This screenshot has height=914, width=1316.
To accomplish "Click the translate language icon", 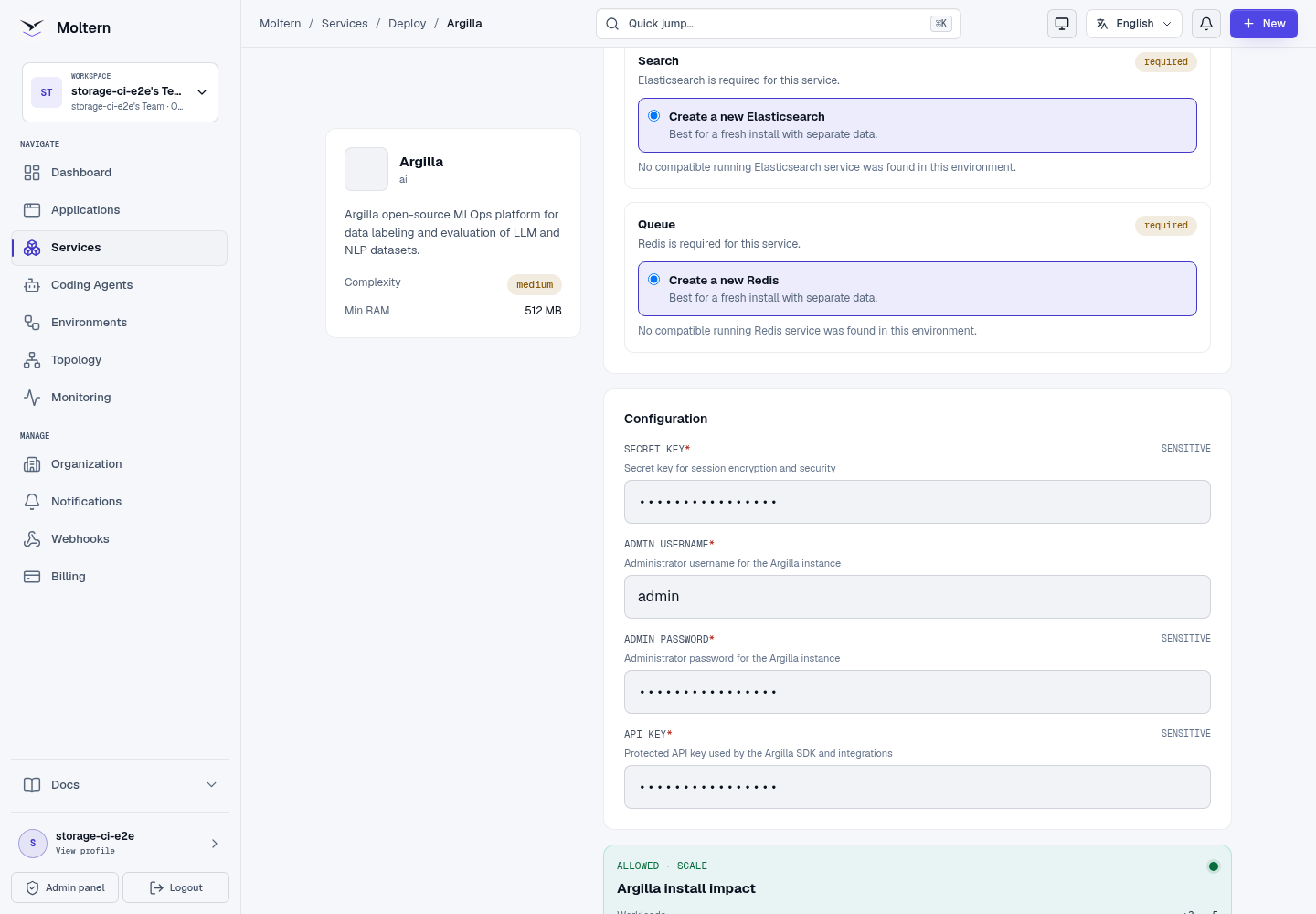I will (x=1102, y=24).
